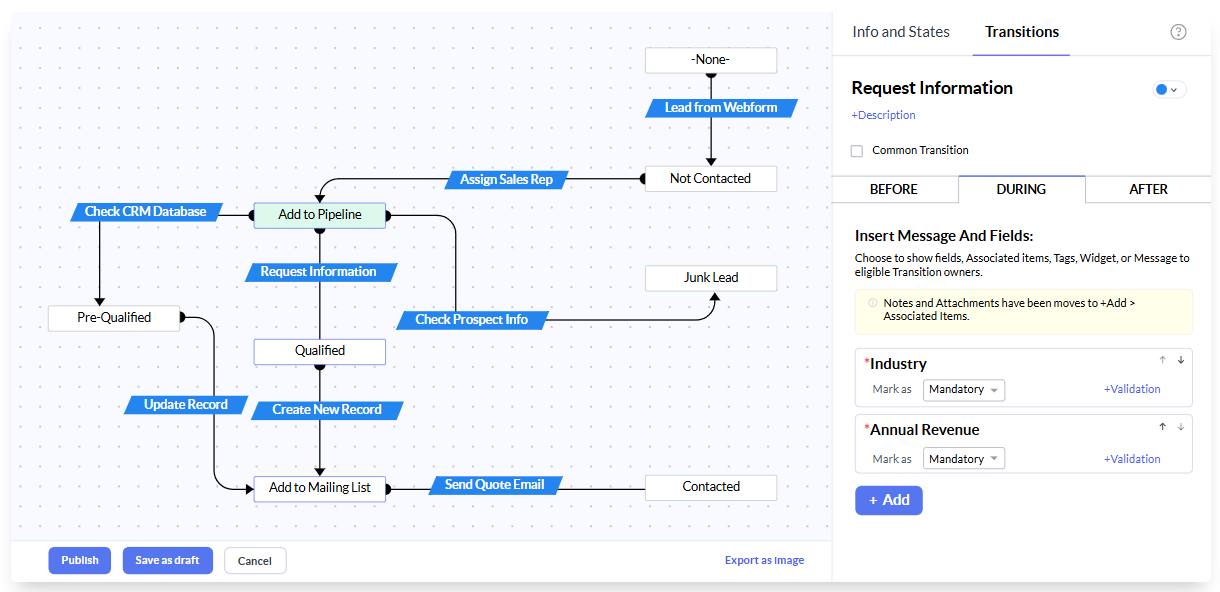This screenshot has height=592, width=1220.
Task: Select the -None- state node
Action: [711, 60]
